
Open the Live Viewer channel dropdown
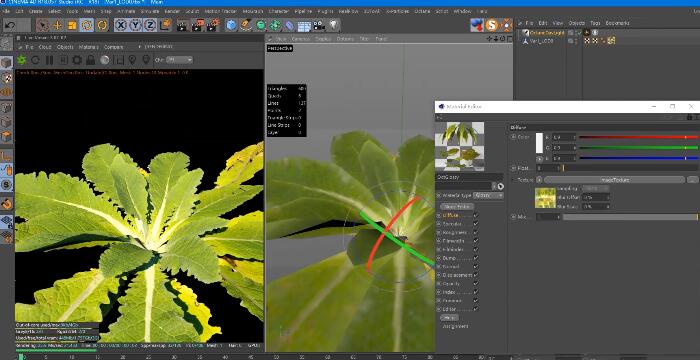pyautogui.click(x=180, y=60)
